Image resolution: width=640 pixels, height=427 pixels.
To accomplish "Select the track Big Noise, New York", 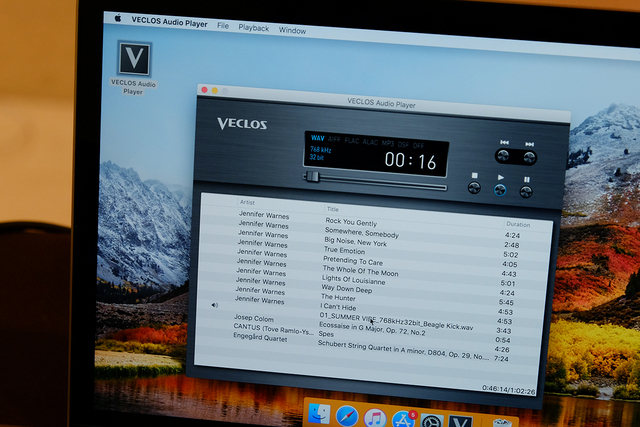I will tap(355, 242).
